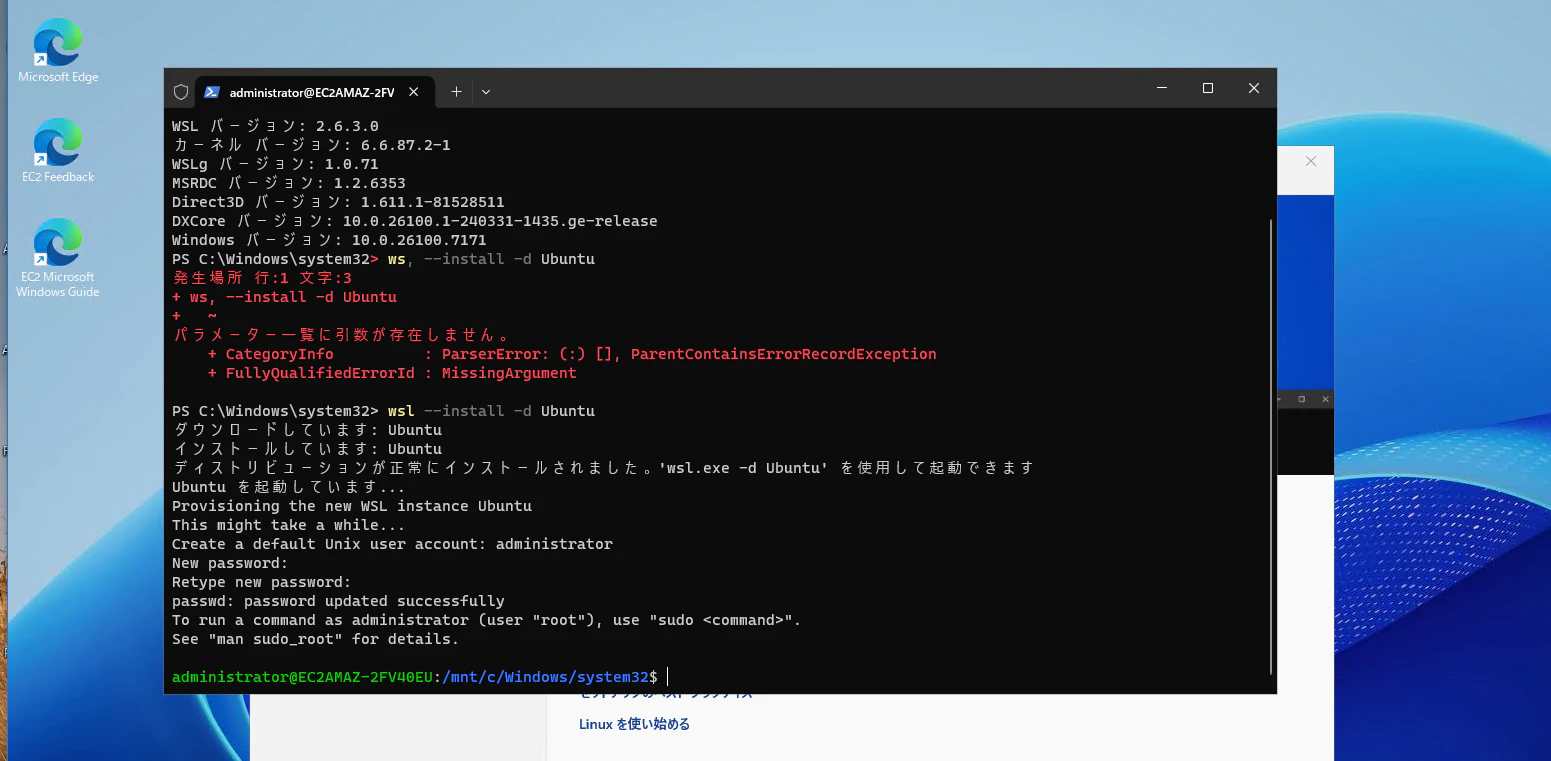The width and height of the screenshot is (1551, 761).
Task: Close the small dark window behind Terminal
Action: pyautogui.click(x=1326, y=399)
